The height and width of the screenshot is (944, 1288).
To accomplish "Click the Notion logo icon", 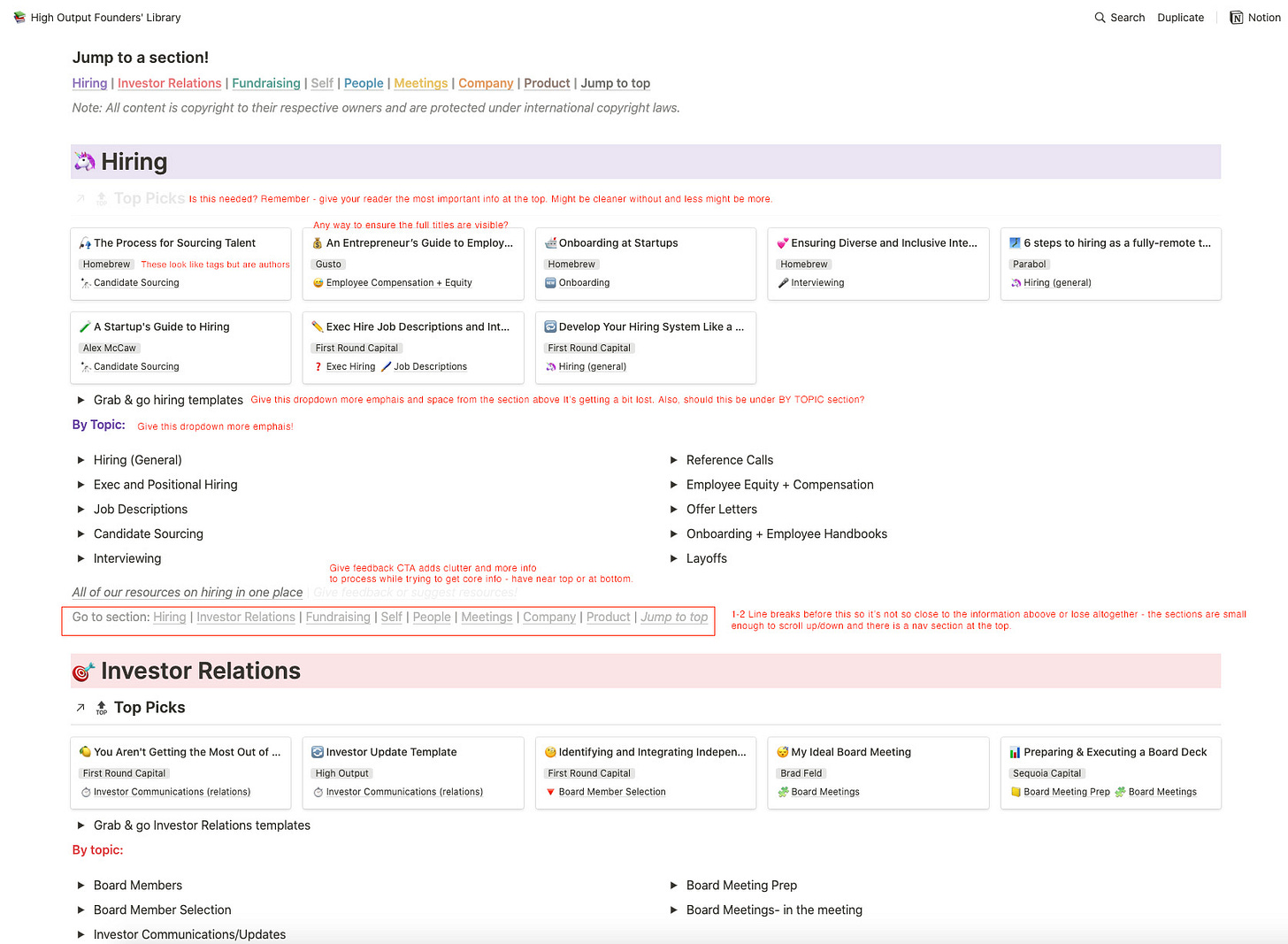I will pyautogui.click(x=1236, y=18).
